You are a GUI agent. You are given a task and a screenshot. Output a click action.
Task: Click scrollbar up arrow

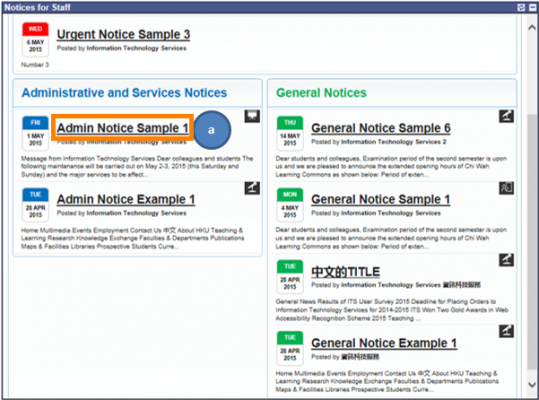tap(532, 28)
